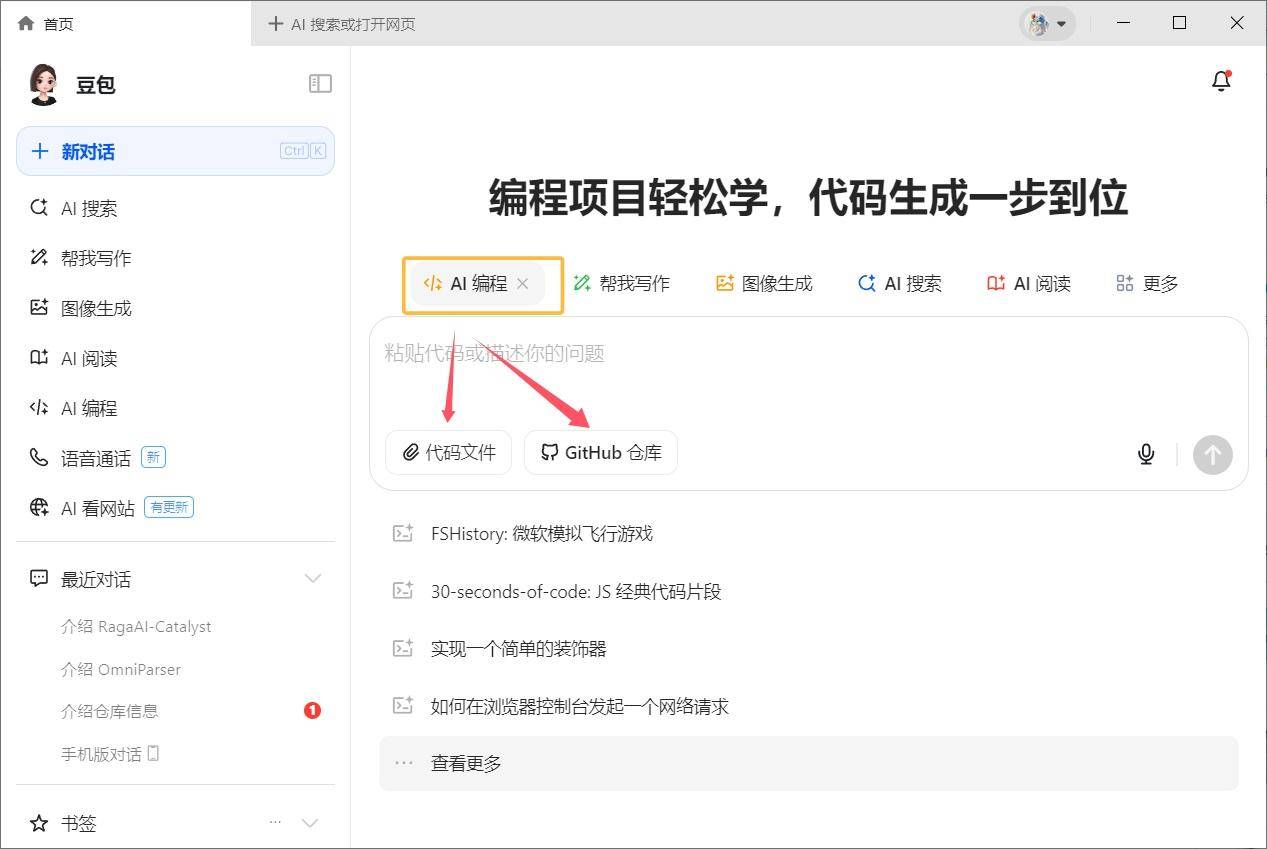The height and width of the screenshot is (849, 1267).
Task: Close the AI 编程 skill chip
Action: pos(522,283)
